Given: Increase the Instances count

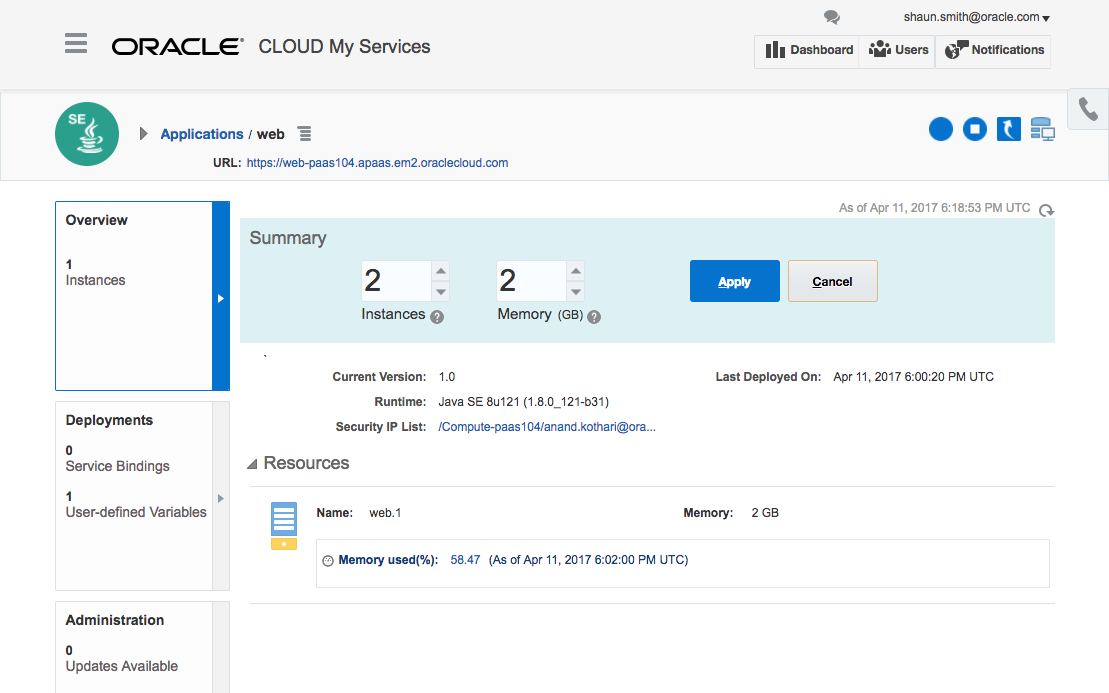Looking at the screenshot, I should point(441,271).
